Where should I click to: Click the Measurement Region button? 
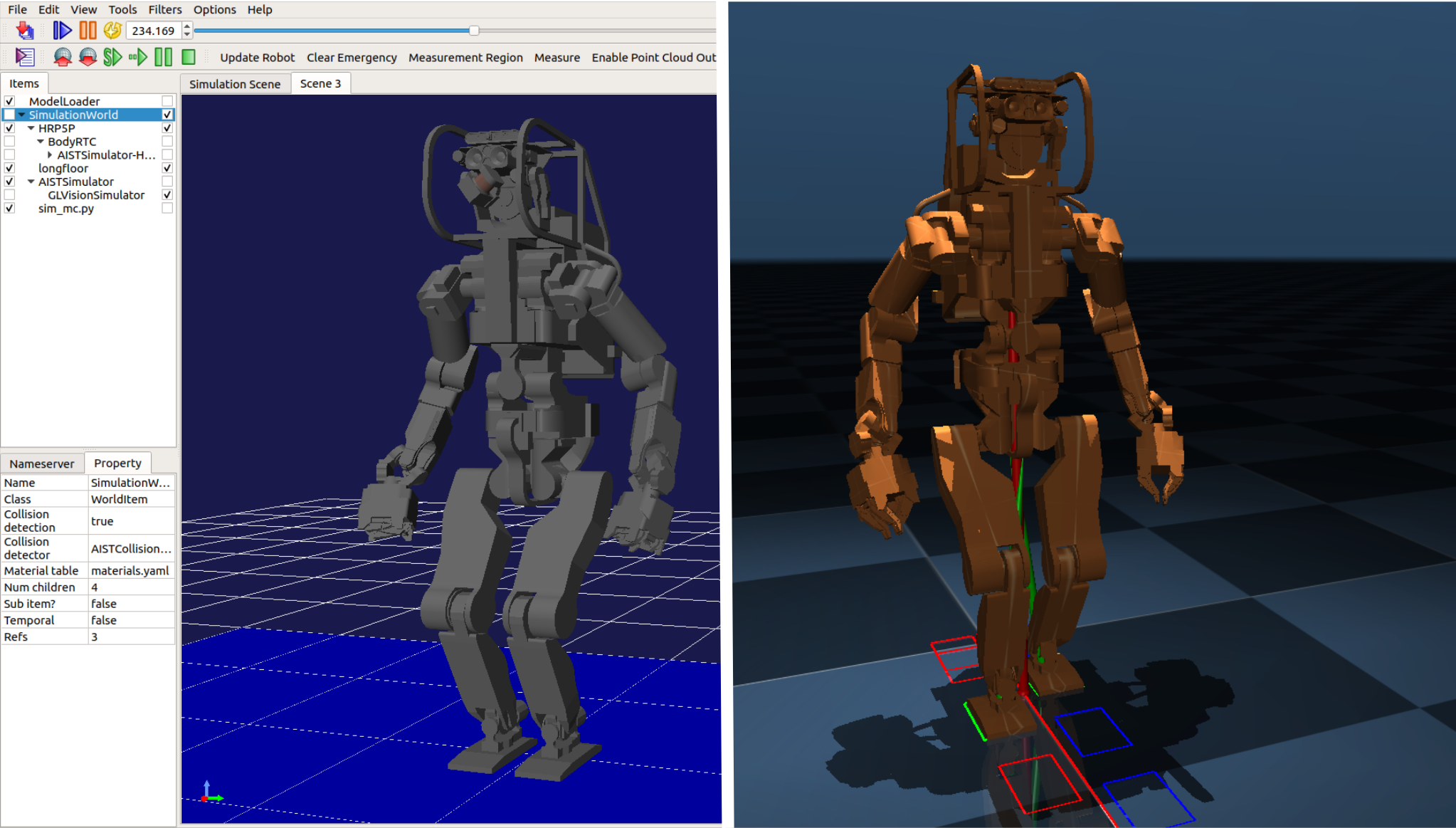[x=465, y=58]
